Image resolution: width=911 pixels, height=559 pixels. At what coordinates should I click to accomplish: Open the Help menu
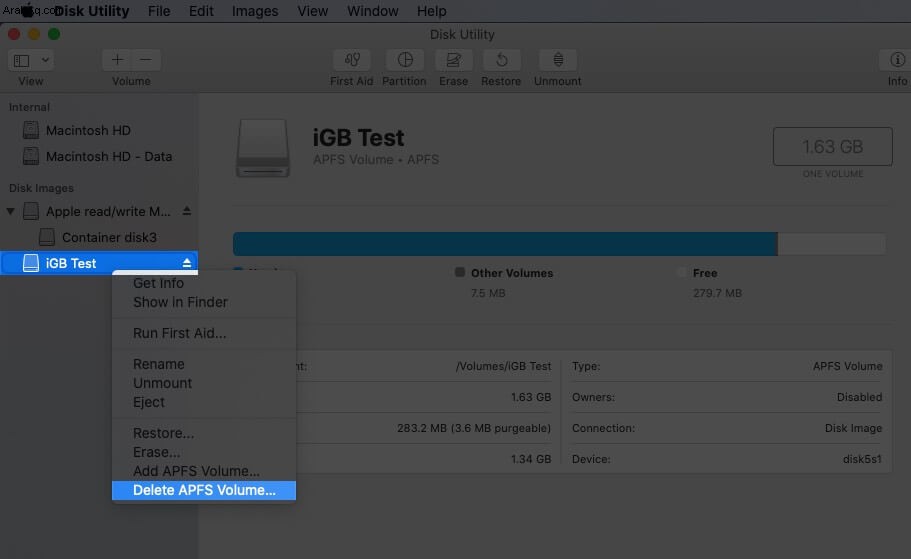click(x=432, y=11)
